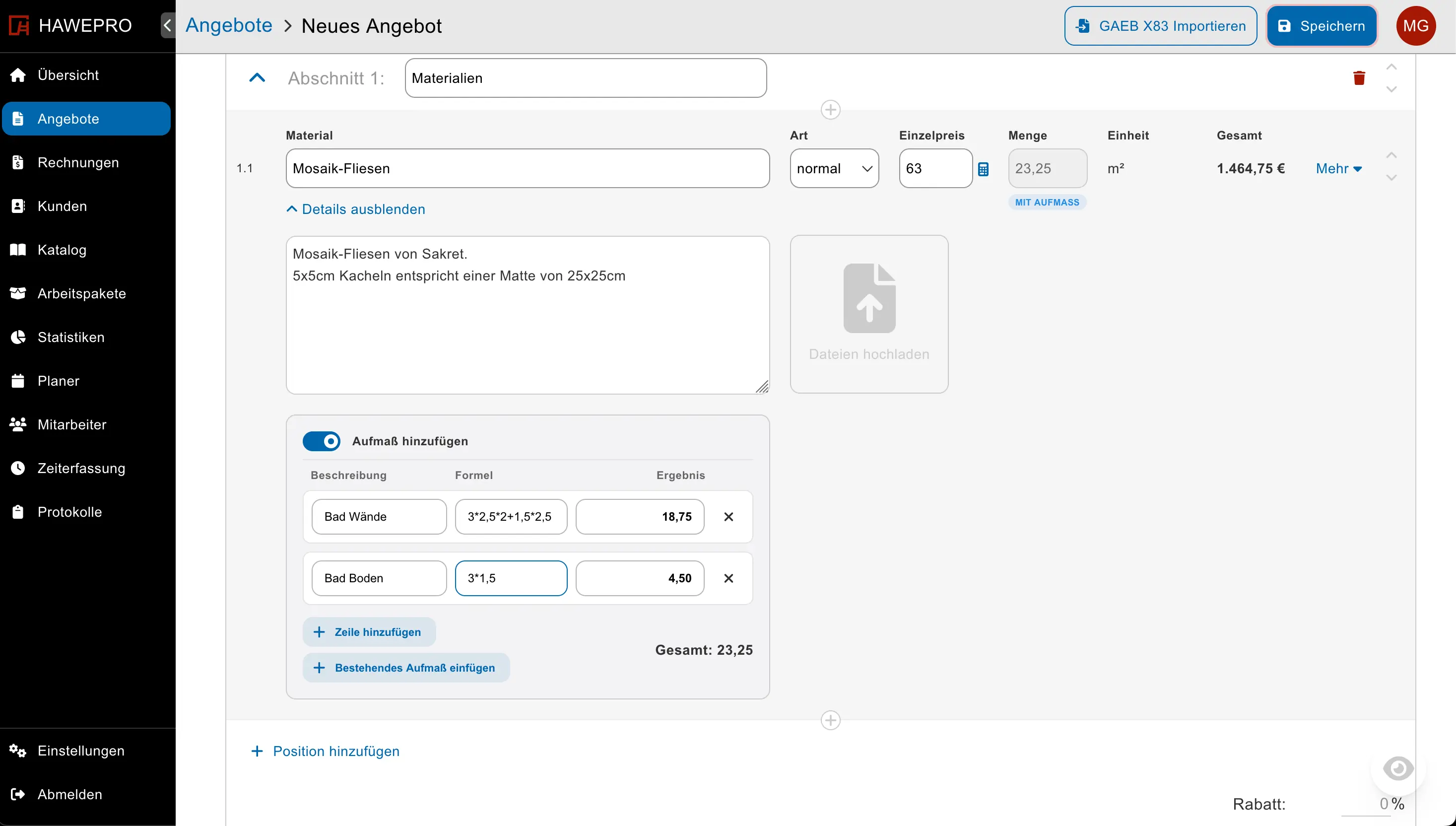Toggle the Aufmaß hinzufügen switch
Image resolution: width=1456 pixels, height=826 pixels.
click(x=322, y=441)
